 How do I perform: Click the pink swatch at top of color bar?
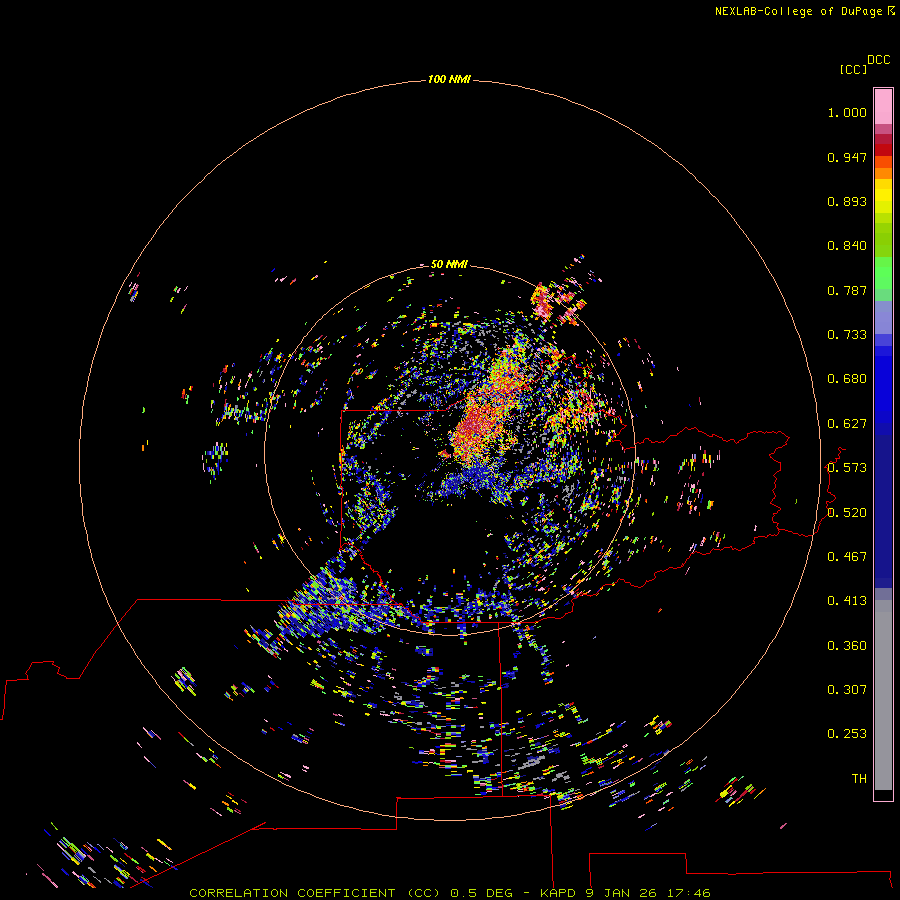point(883,107)
